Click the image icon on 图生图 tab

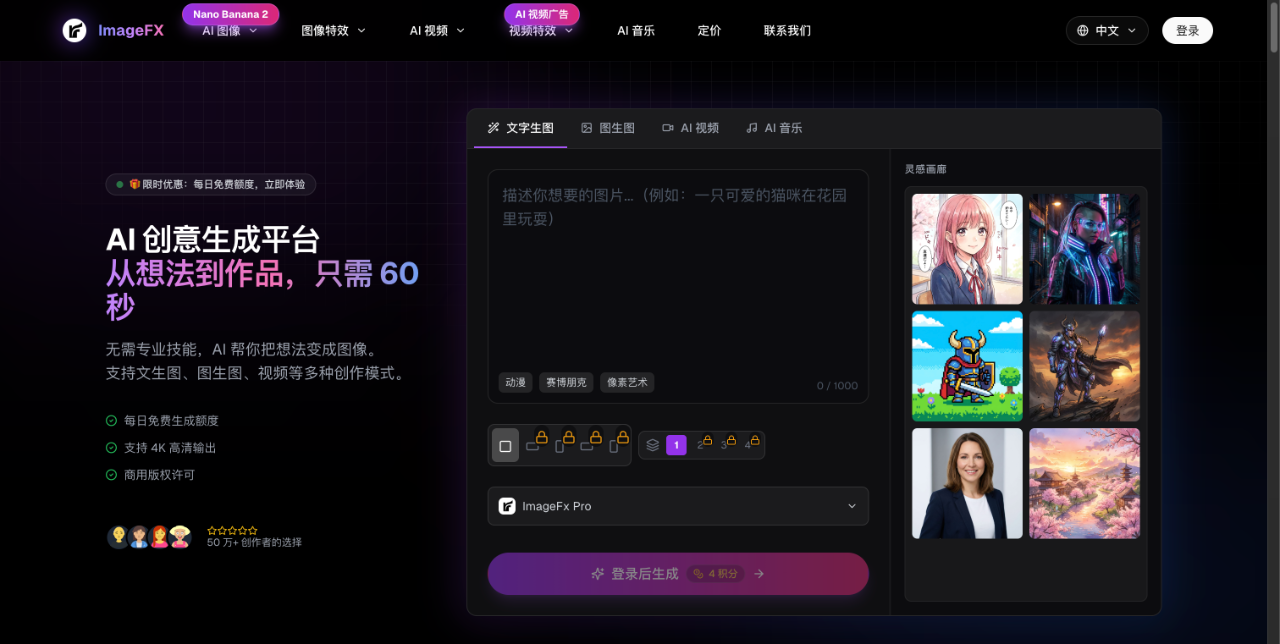pos(587,128)
